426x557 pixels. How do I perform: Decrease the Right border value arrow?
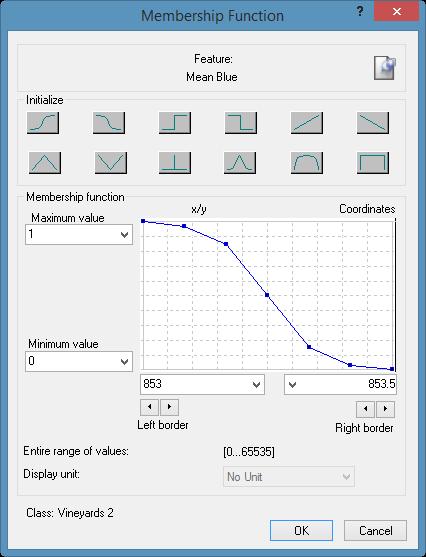[365, 409]
